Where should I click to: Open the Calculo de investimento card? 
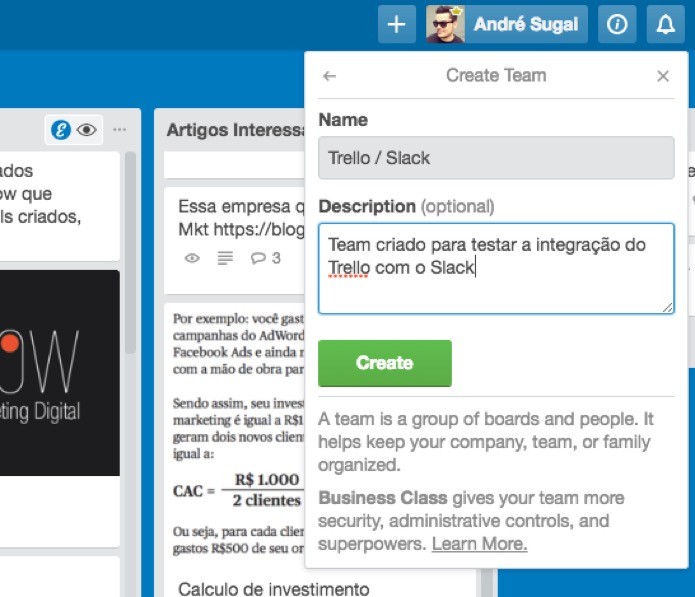click(x=273, y=589)
